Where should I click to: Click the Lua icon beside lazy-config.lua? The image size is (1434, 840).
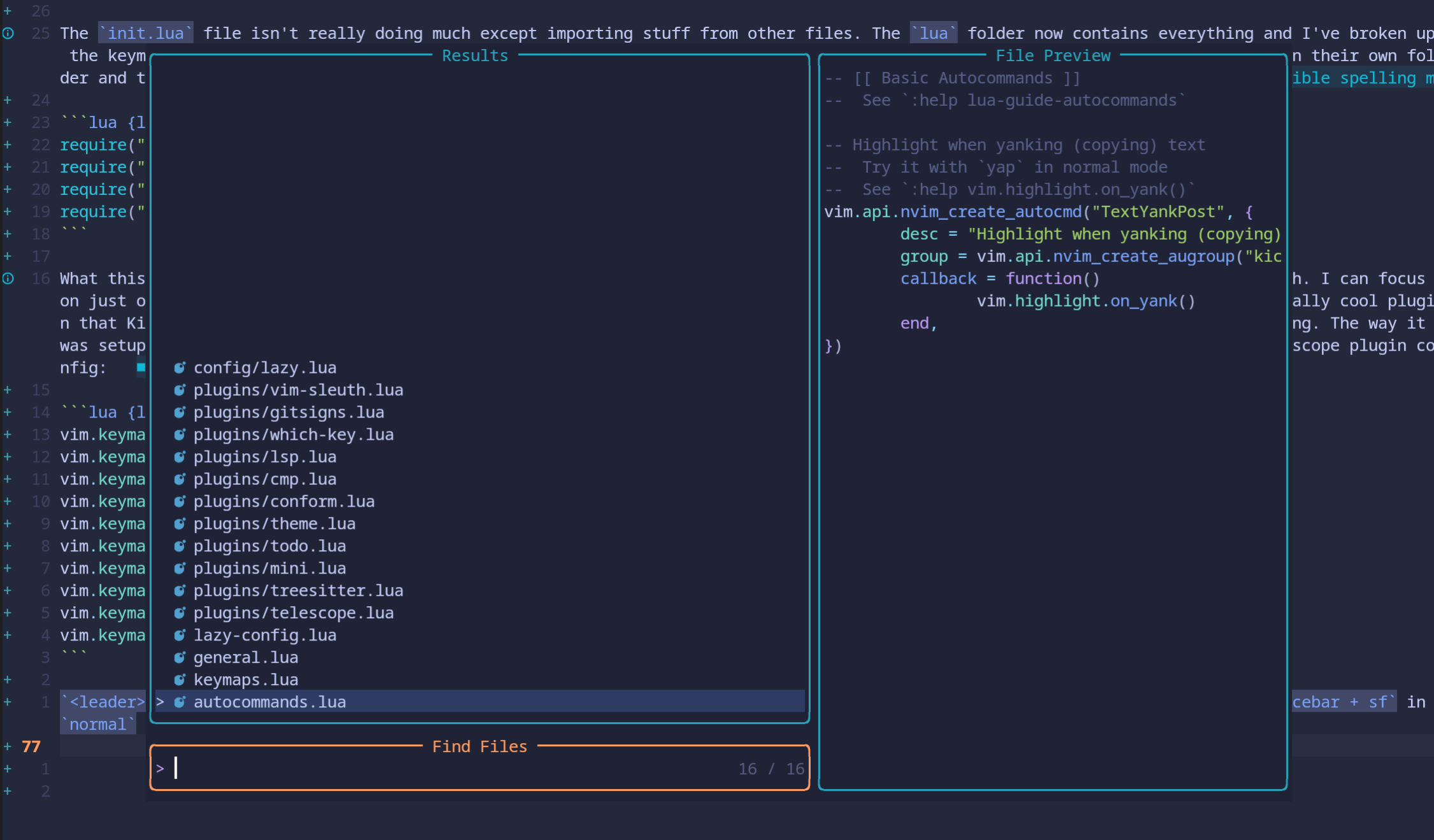click(180, 635)
